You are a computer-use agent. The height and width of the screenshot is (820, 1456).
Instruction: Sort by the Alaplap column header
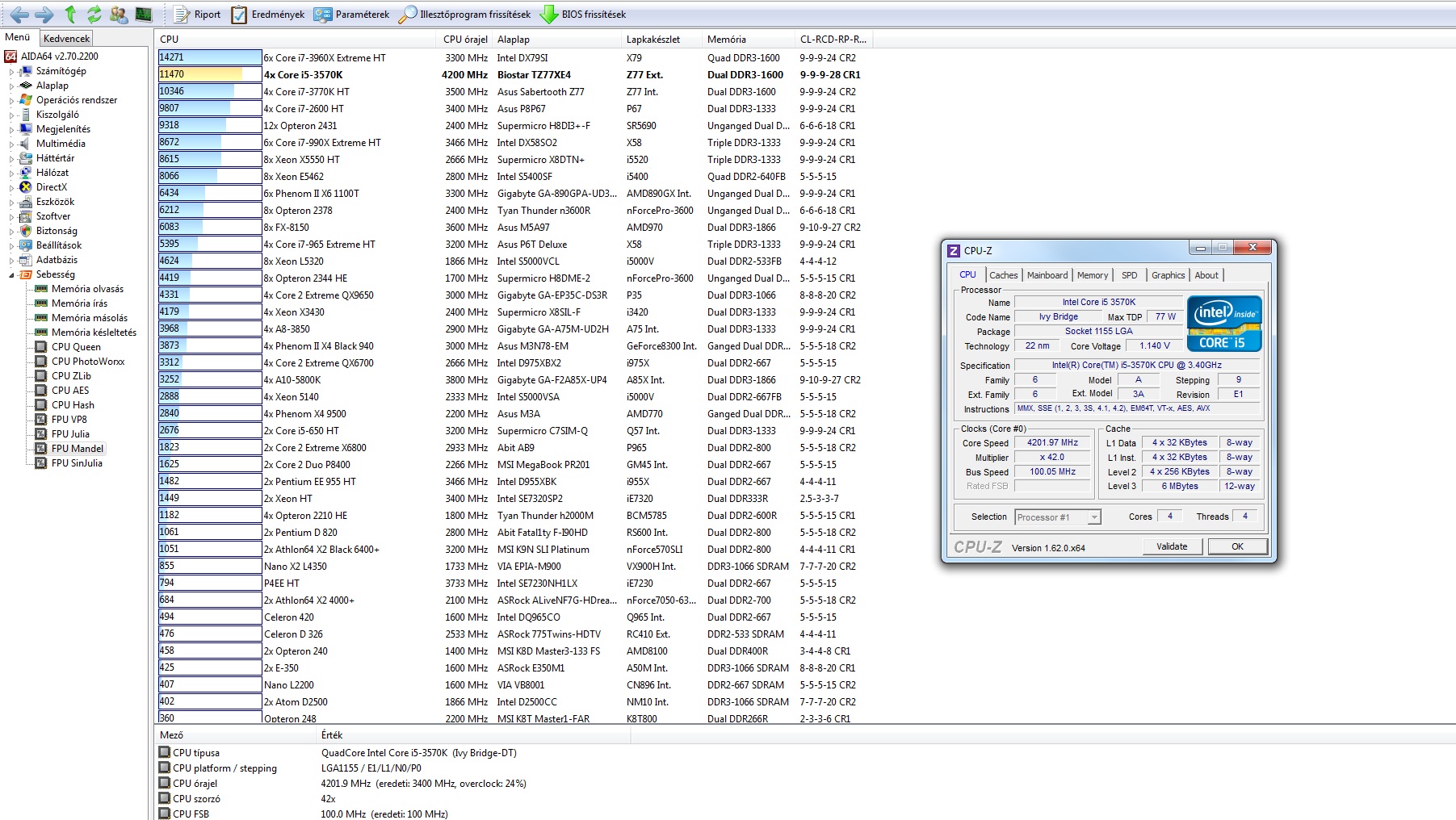pyautogui.click(x=556, y=39)
